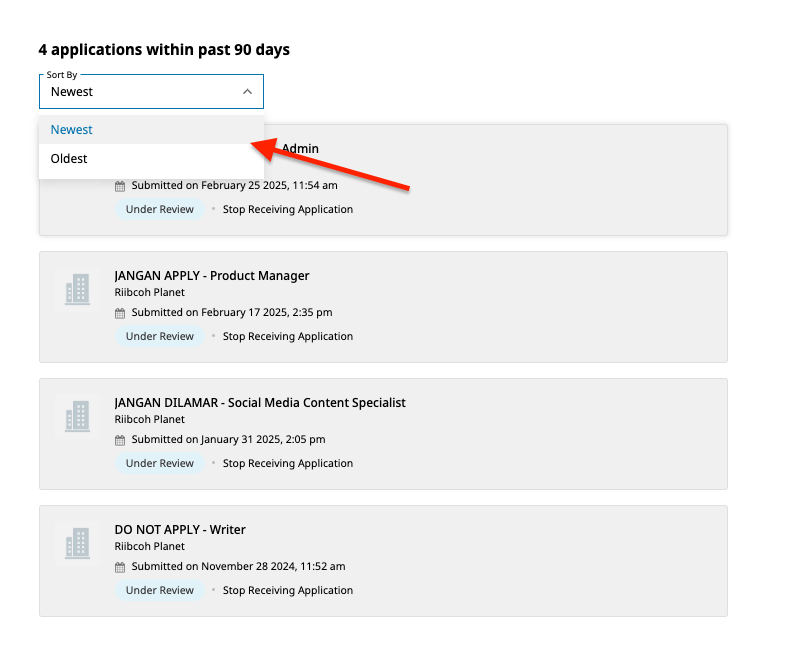Select Oldest in the sort menu

coord(151,159)
